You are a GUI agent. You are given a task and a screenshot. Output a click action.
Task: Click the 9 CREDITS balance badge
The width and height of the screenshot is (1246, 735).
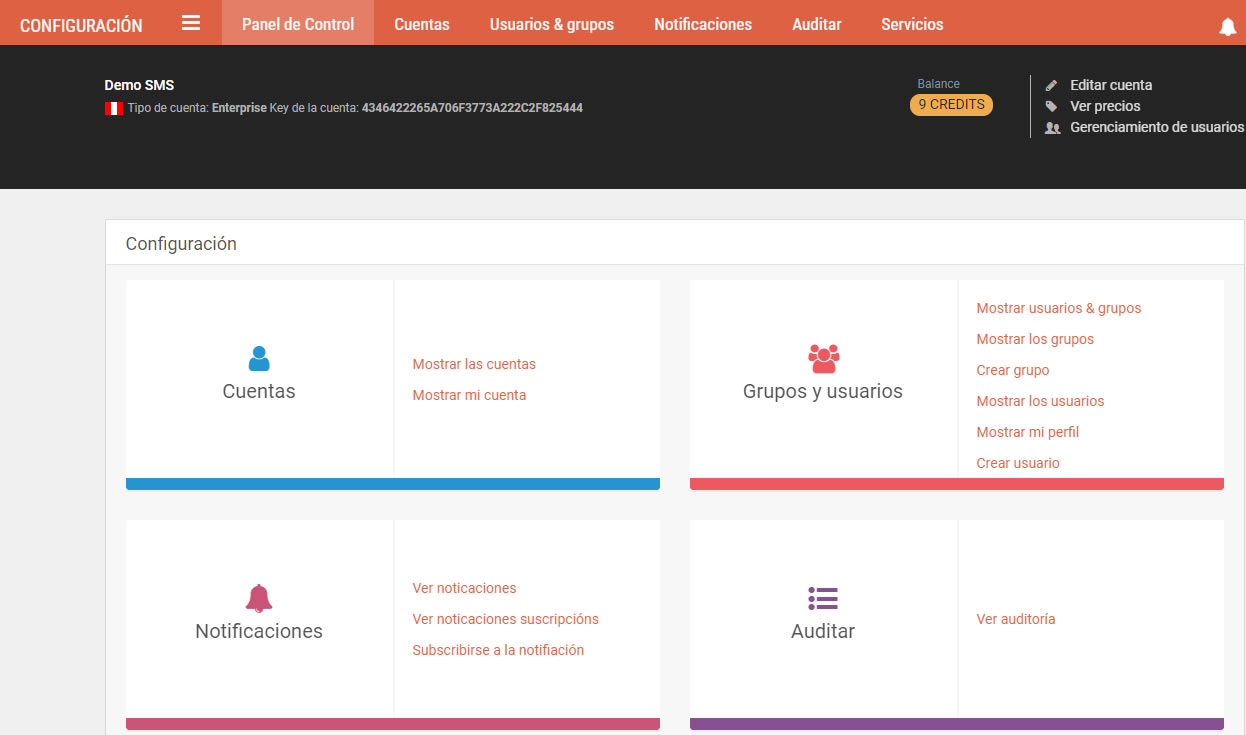951,105
